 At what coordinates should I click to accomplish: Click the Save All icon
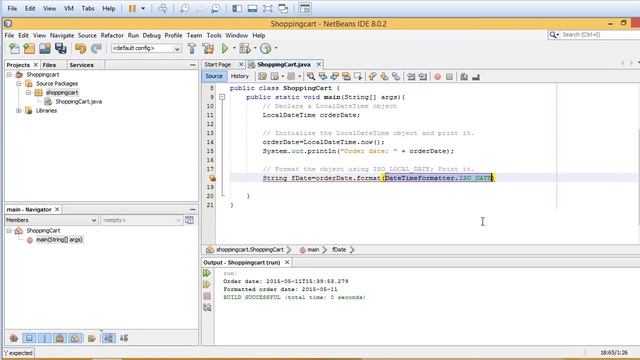pyautogui.click(x=60, y=49)
